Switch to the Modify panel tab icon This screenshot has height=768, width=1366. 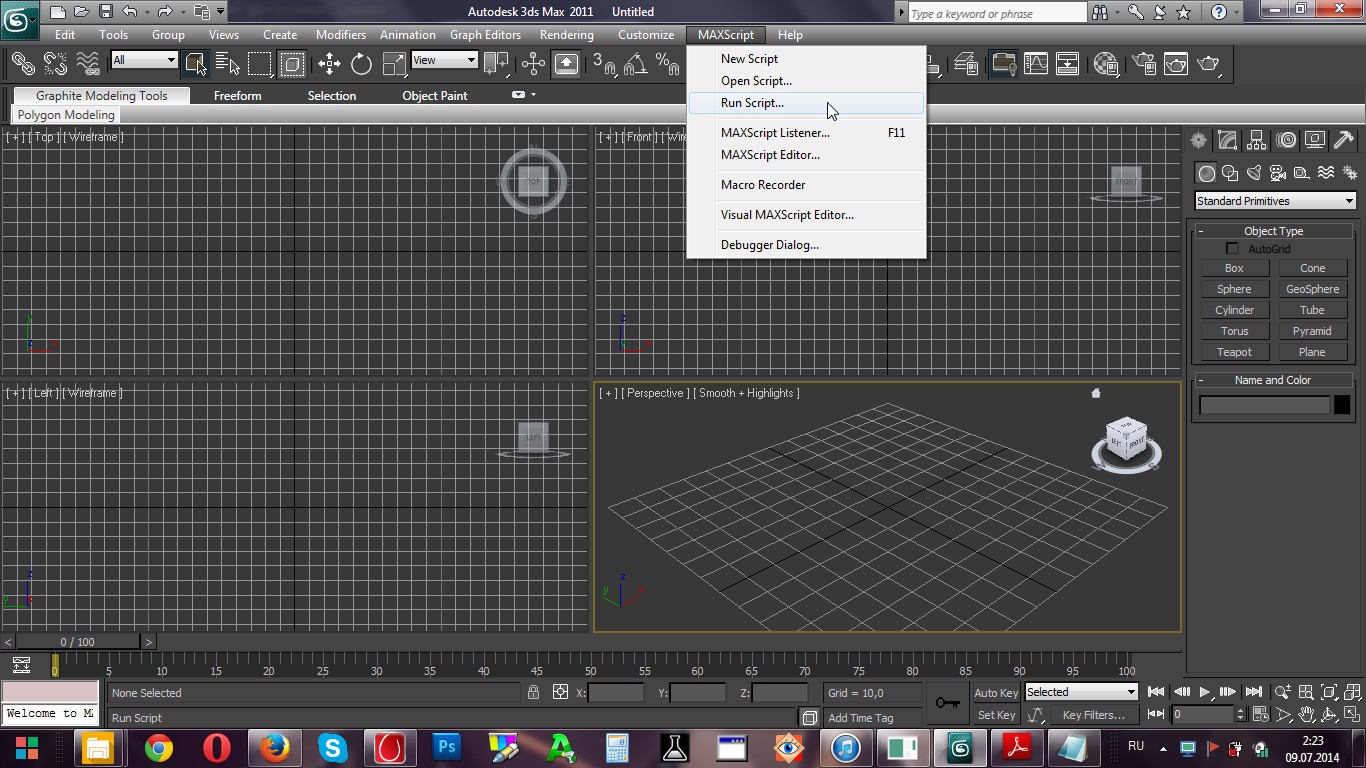coord(1227,140)
